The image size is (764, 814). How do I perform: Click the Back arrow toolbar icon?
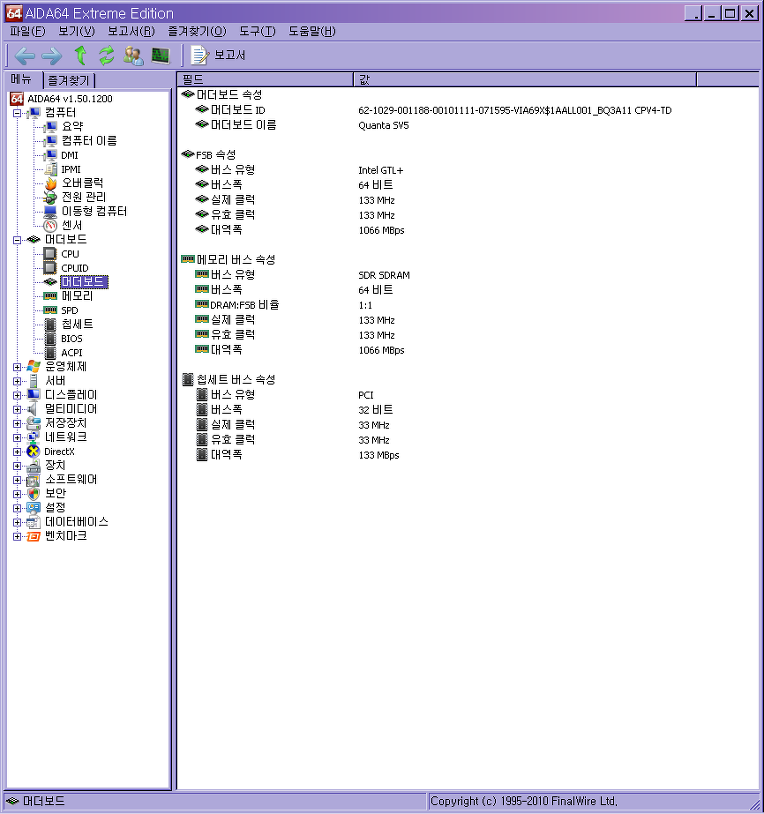[x=24, y=56]
